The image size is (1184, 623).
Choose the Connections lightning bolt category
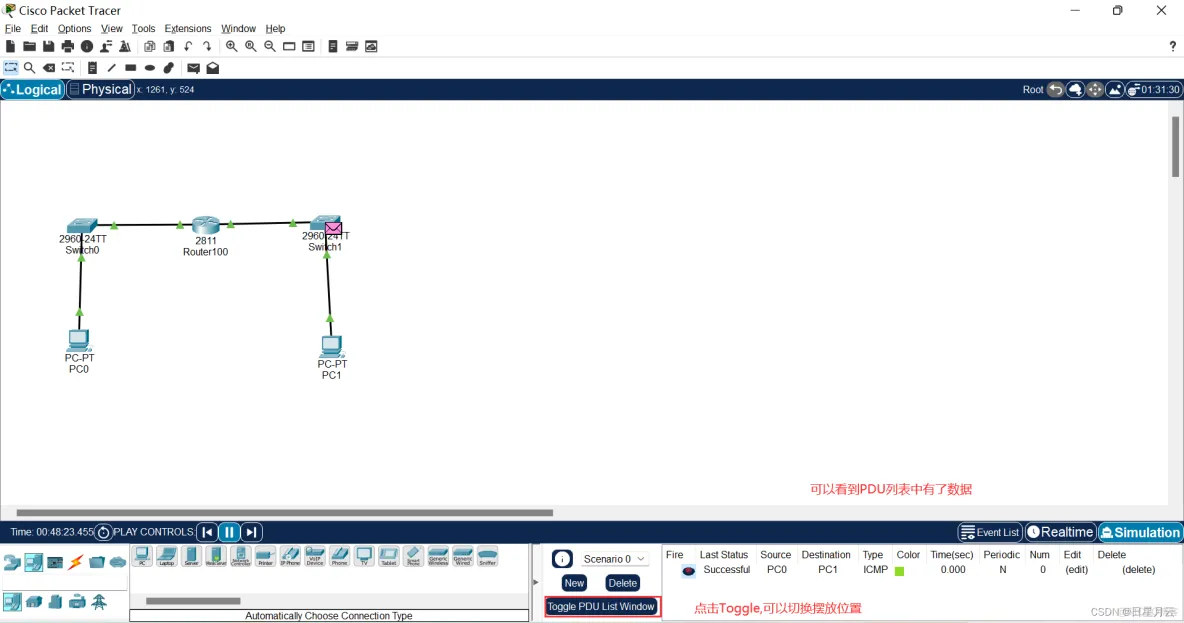tap(76, 562)
